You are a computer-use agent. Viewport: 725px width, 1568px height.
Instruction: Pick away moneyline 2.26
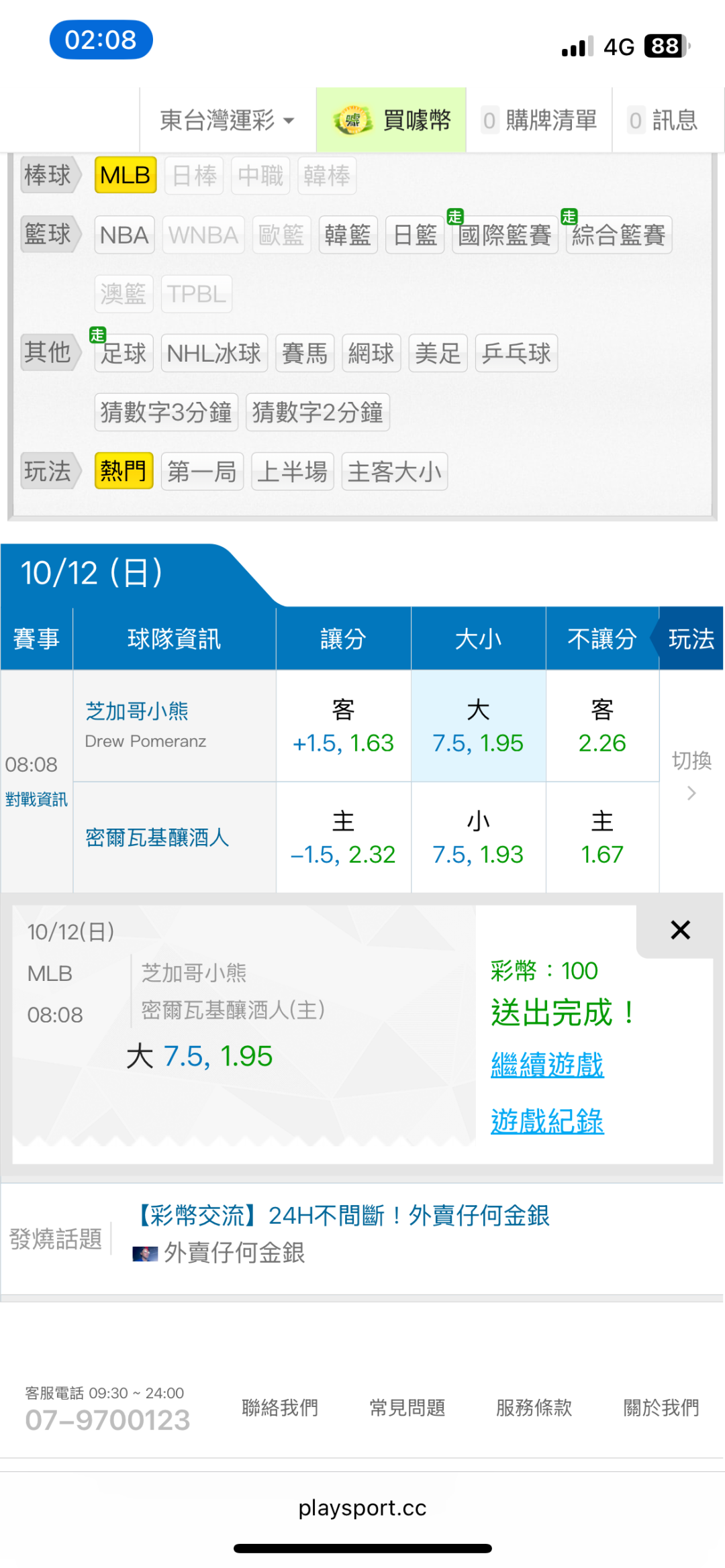tap(602, 726)
